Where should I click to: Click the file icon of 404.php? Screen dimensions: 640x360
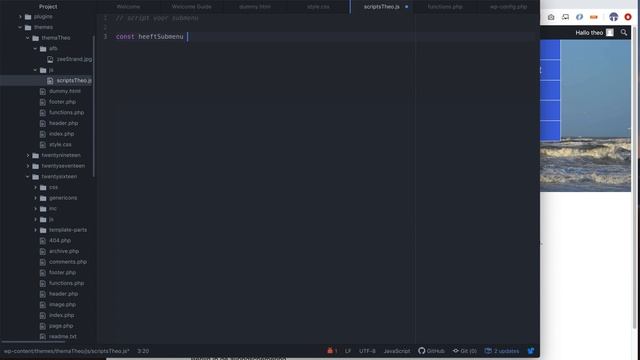click(x=42, y=240)
